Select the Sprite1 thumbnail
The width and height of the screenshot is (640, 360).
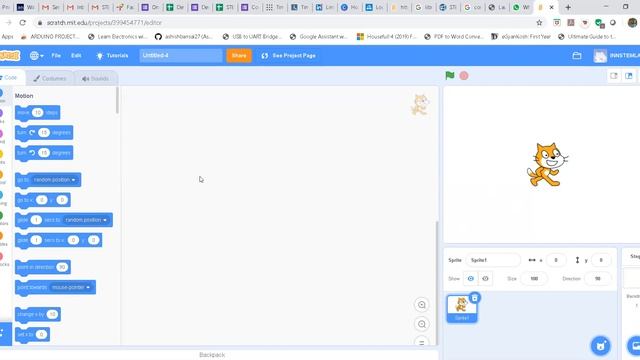tap(462, 309)
